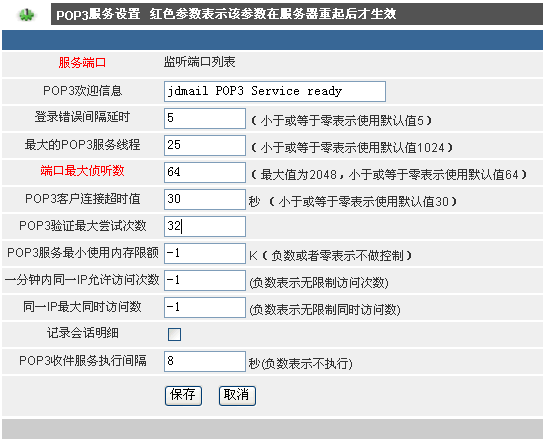Click the green logo icon in header

point(26,15)
